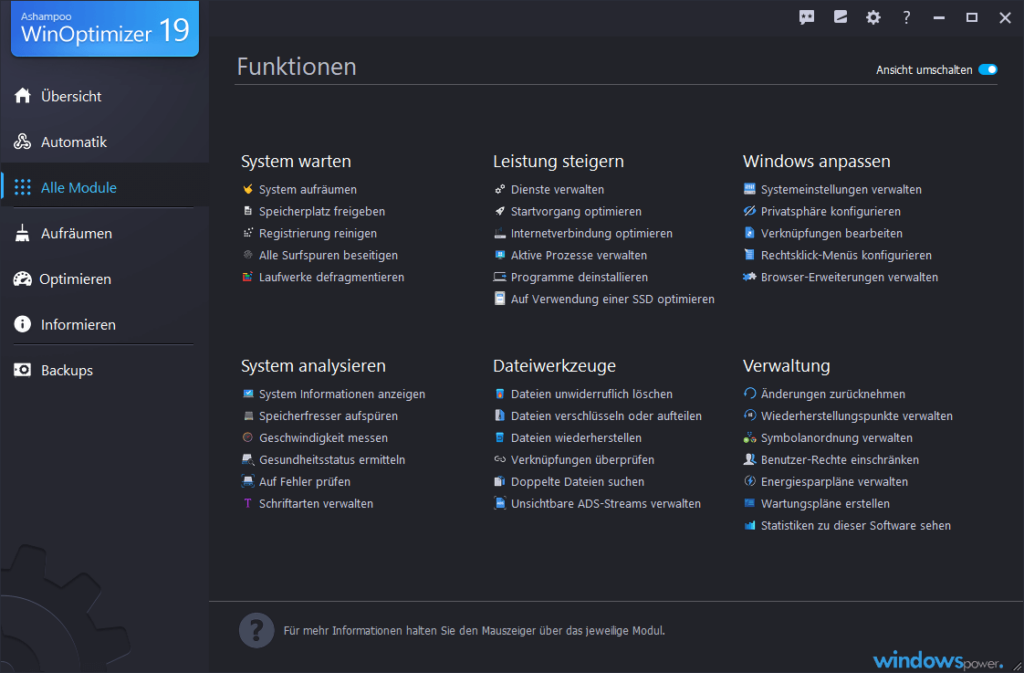Click the large question mark info icon
This screenshot has height=673, width=1024.
point(256,631)
